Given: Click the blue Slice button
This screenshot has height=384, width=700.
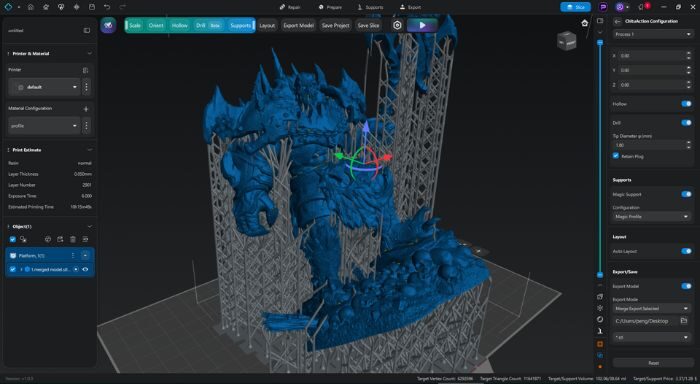Looking at the screenshot, I should click(x=575, y=7).
